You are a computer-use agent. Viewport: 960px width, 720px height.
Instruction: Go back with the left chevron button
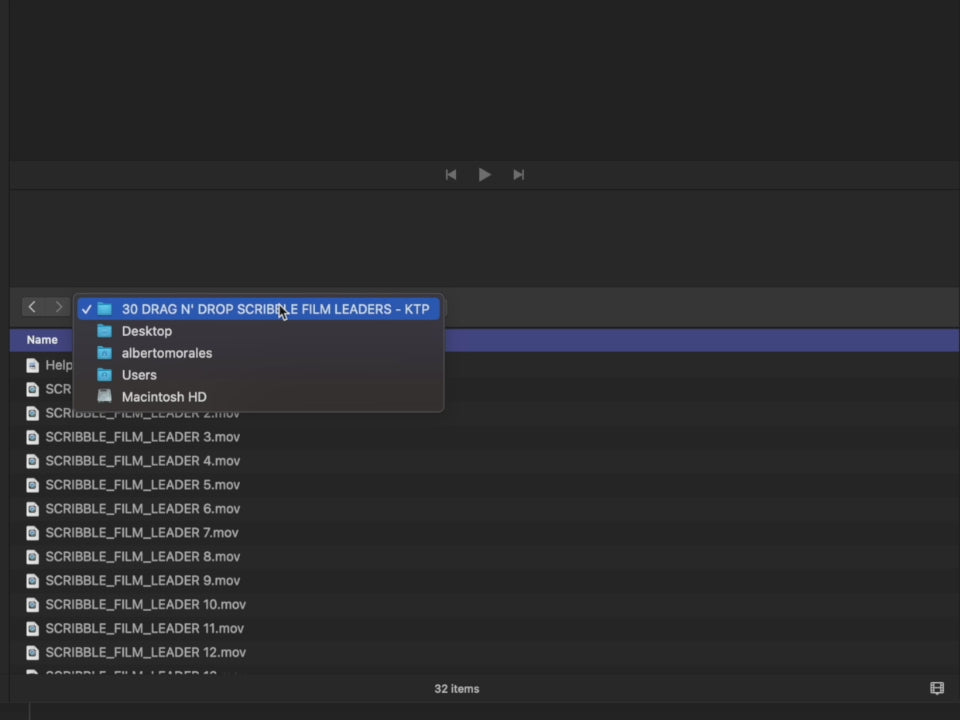(32, 307)
